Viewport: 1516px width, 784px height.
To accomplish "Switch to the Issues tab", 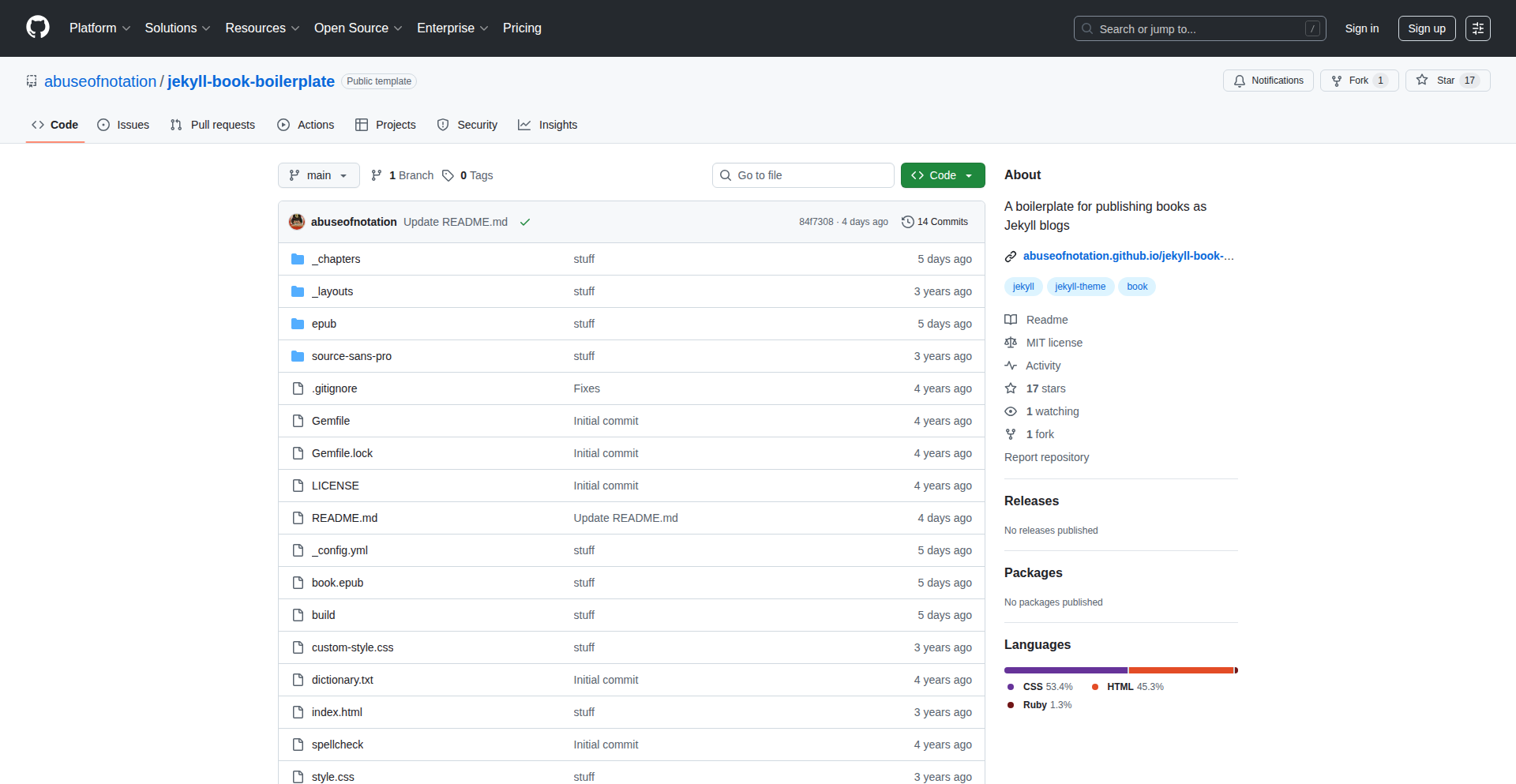I will coord(123,125).
